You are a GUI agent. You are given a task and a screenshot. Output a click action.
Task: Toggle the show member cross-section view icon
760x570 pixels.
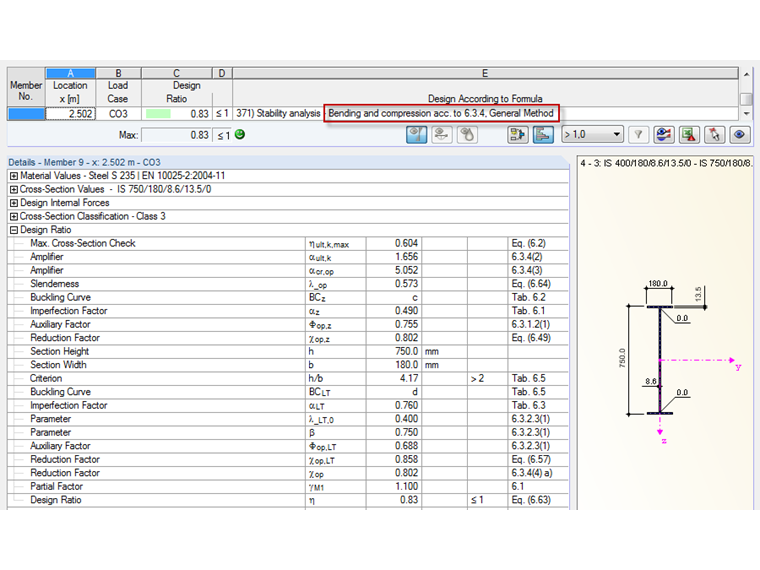[416, 134]
